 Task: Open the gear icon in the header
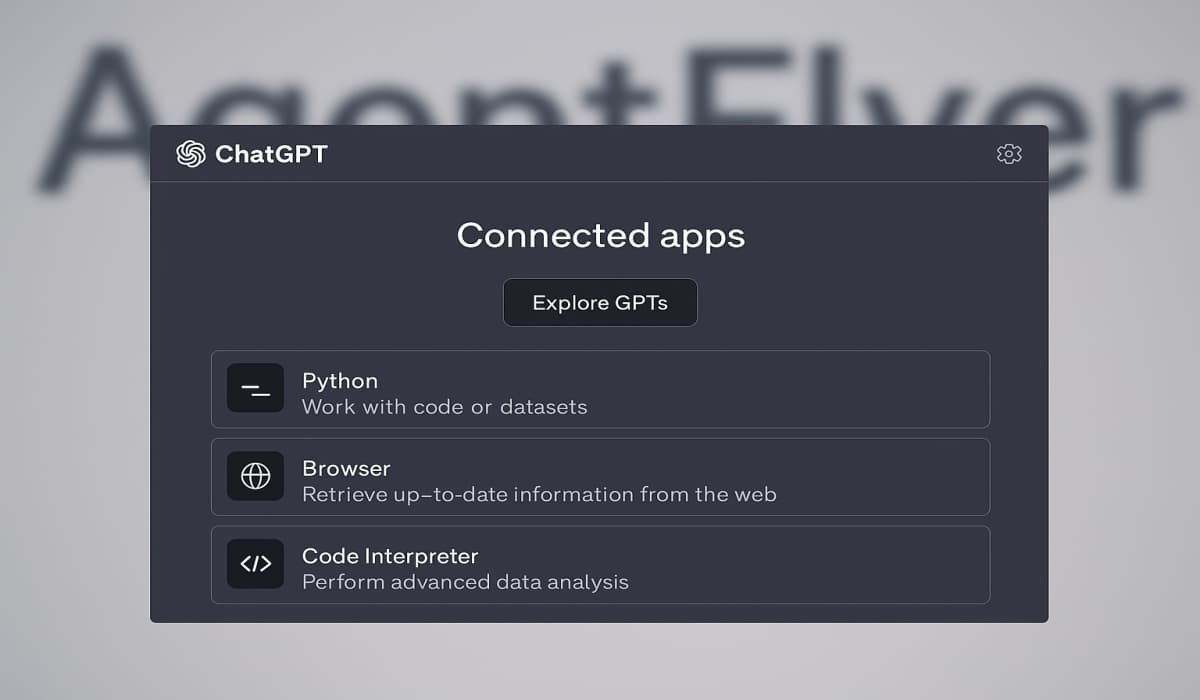[x=1009, y=153]
